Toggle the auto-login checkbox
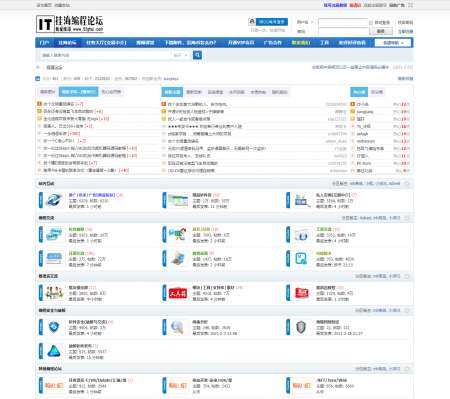 coord(371,23)
